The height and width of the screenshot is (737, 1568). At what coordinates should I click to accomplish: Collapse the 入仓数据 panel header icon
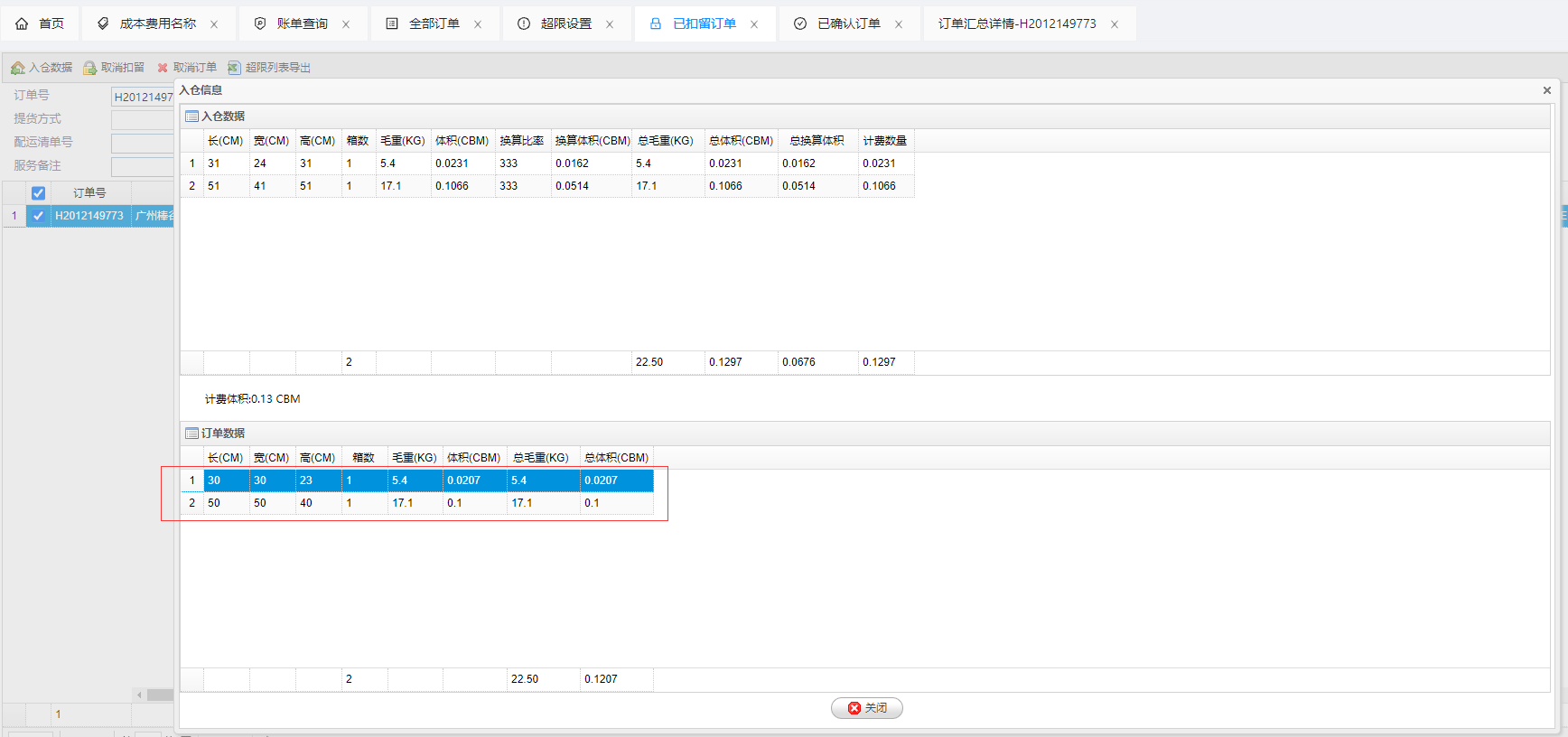pos(191,117)
